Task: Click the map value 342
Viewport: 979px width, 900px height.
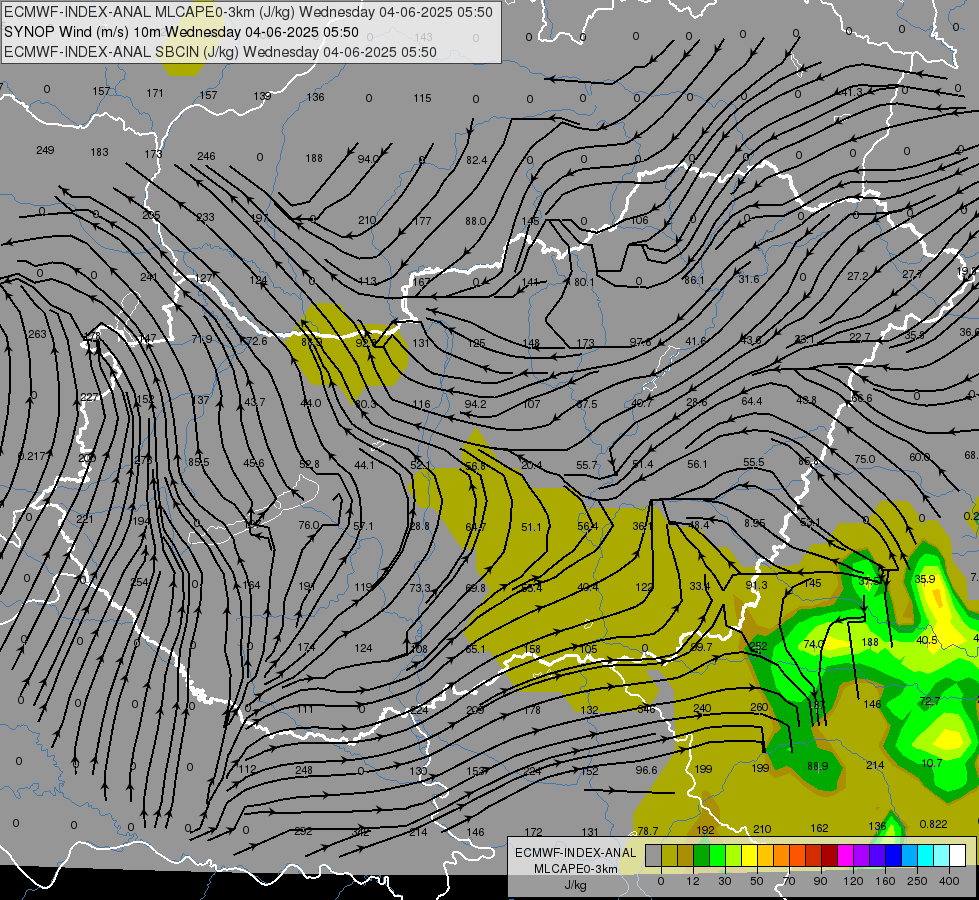Action: [x=361, y=832]
